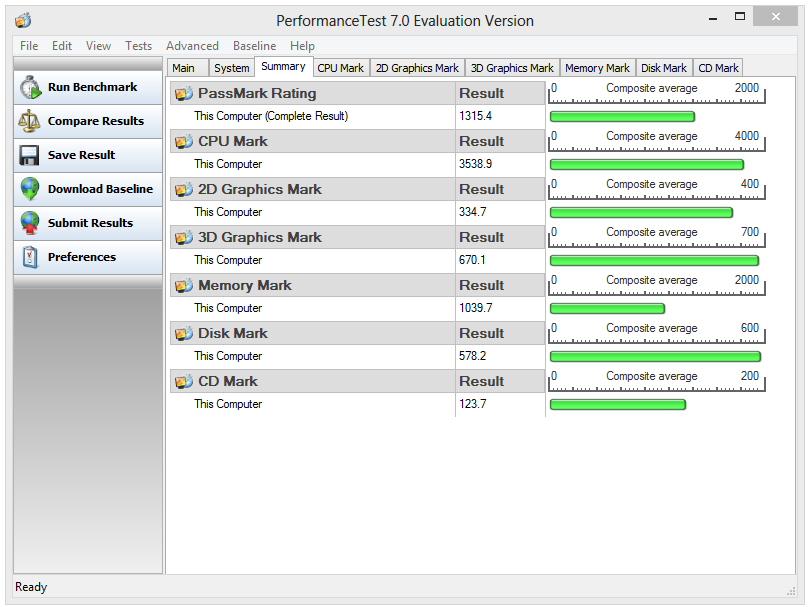808x607 pixels.
Task: Click the Run Benchmark stopwatch icon
Action: (30, 87)
